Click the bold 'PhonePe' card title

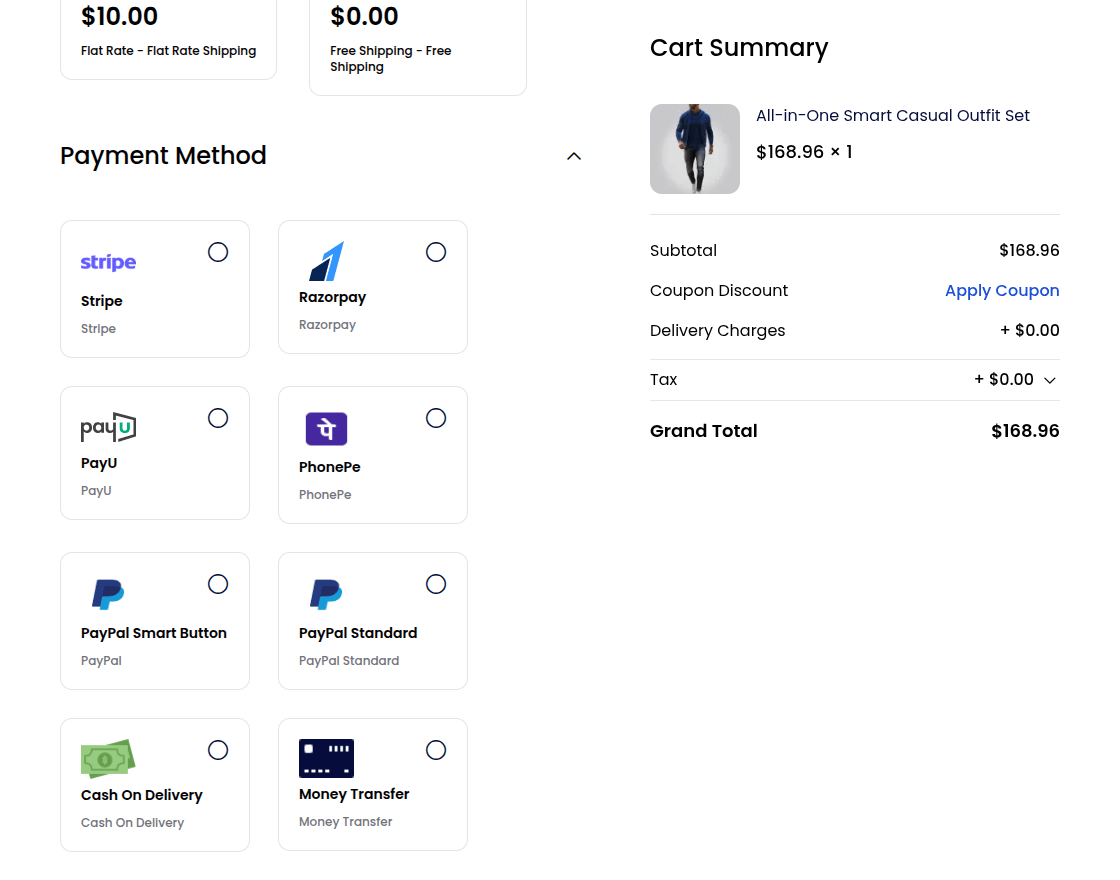click(329, 467)
